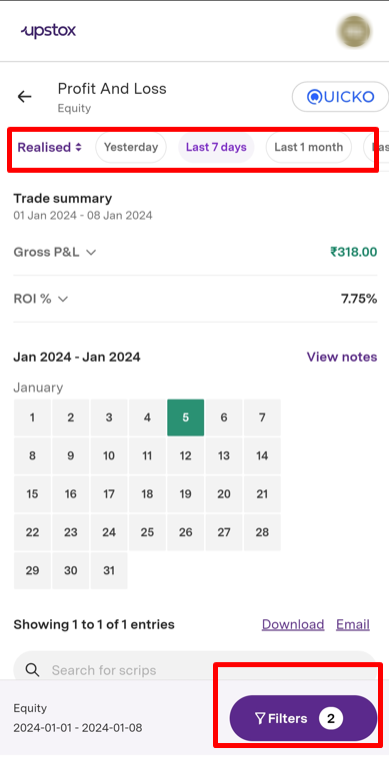Image resolution: width=389 pixels, height=767 pixels.
Task: Click the back arrow icon
Action: coord(24,97)
